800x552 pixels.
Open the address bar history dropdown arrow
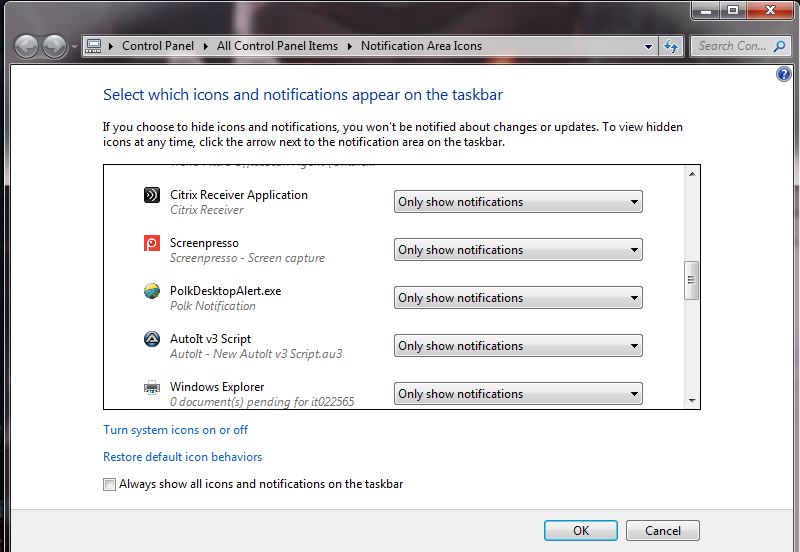(648, 46)
